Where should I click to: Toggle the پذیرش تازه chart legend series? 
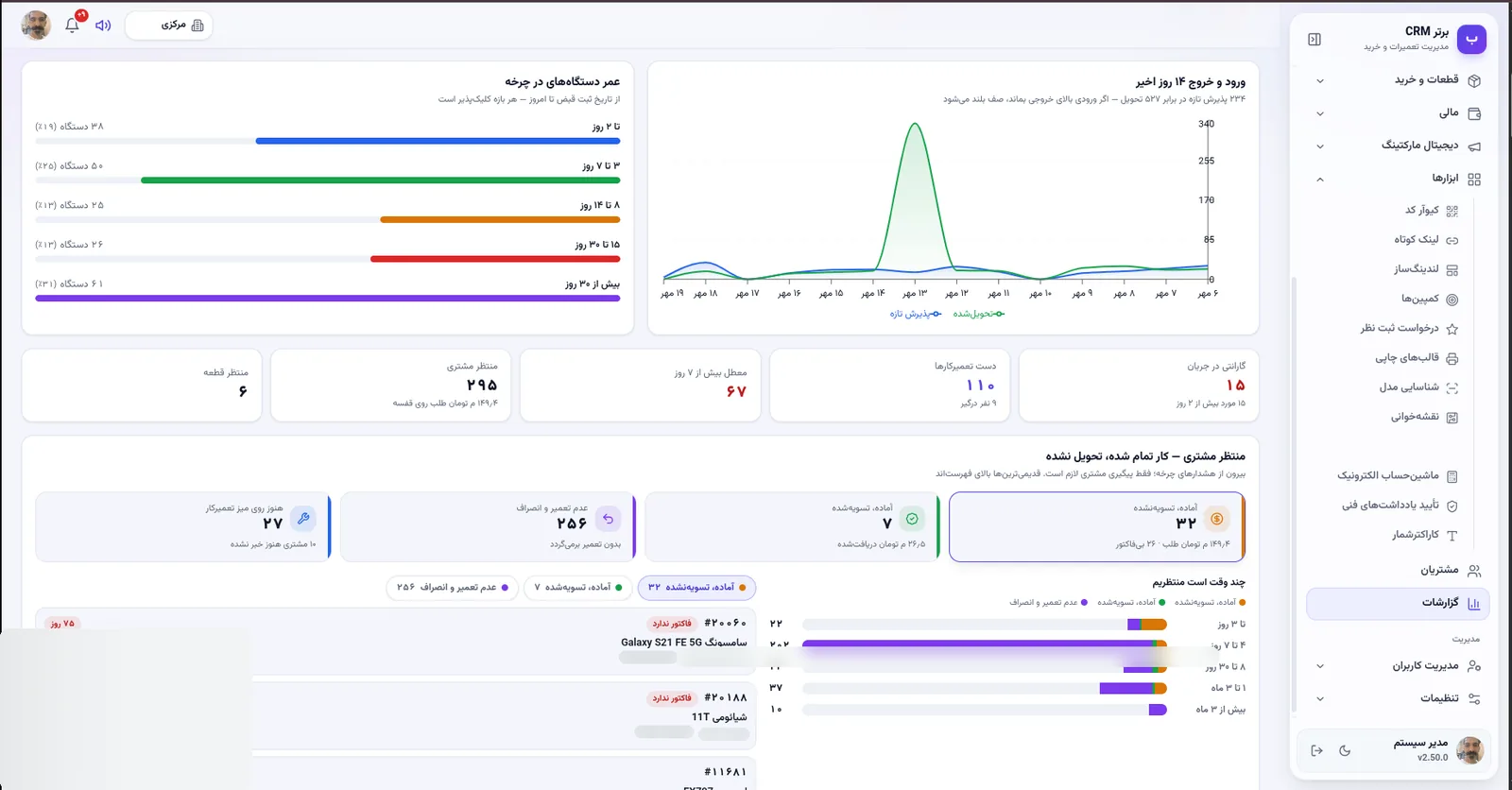915,314
